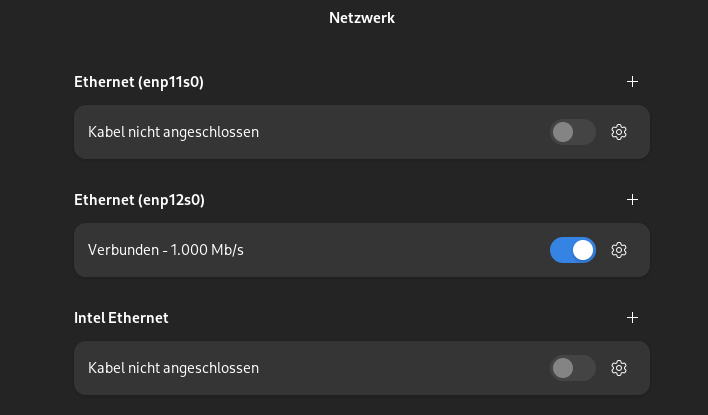Toggle the Intel Ethernet connection switch
This screenshot has height=415, width=708.
click(x=573, y=368)
